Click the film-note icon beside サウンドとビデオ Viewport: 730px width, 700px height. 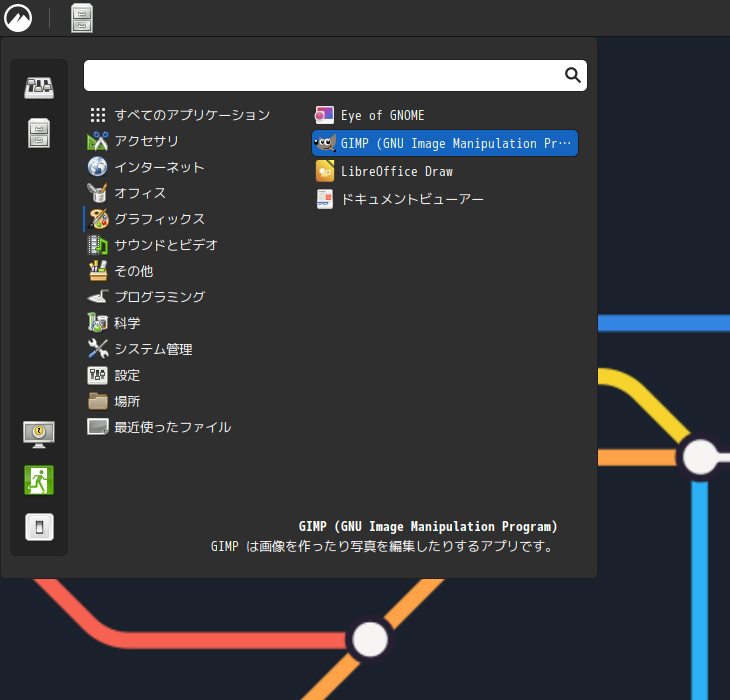pos(98,245)
